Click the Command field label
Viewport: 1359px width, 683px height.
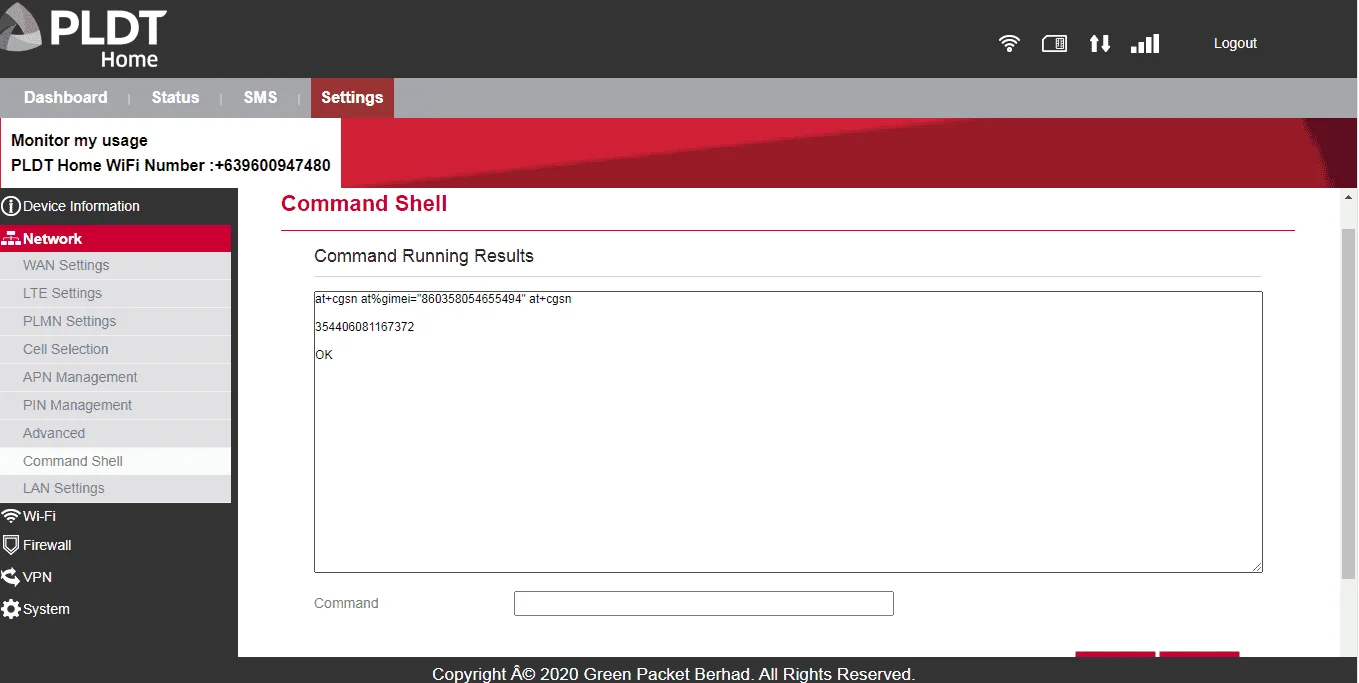pos(346,603)
